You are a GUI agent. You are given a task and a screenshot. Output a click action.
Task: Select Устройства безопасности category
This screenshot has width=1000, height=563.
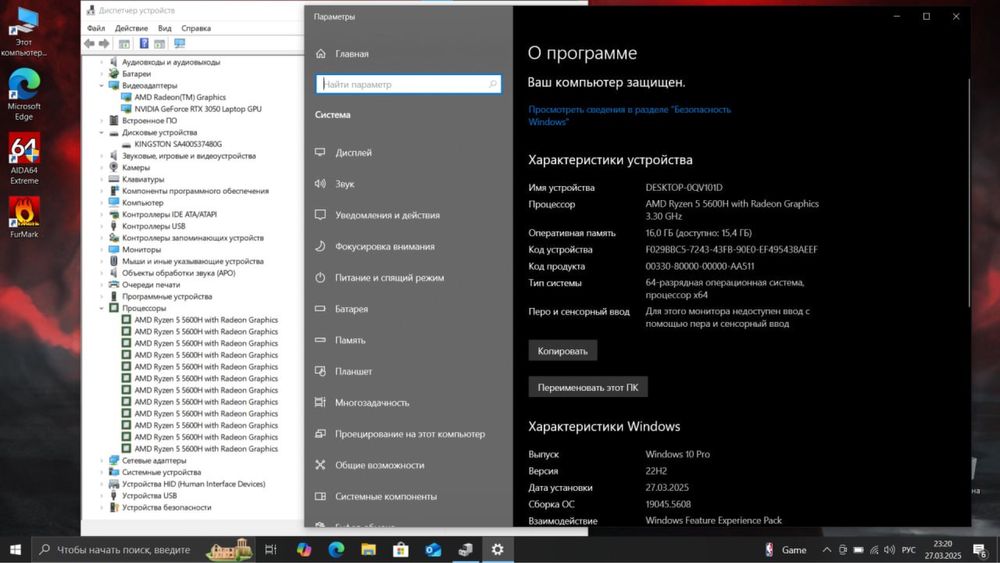(x=166, y=508)
